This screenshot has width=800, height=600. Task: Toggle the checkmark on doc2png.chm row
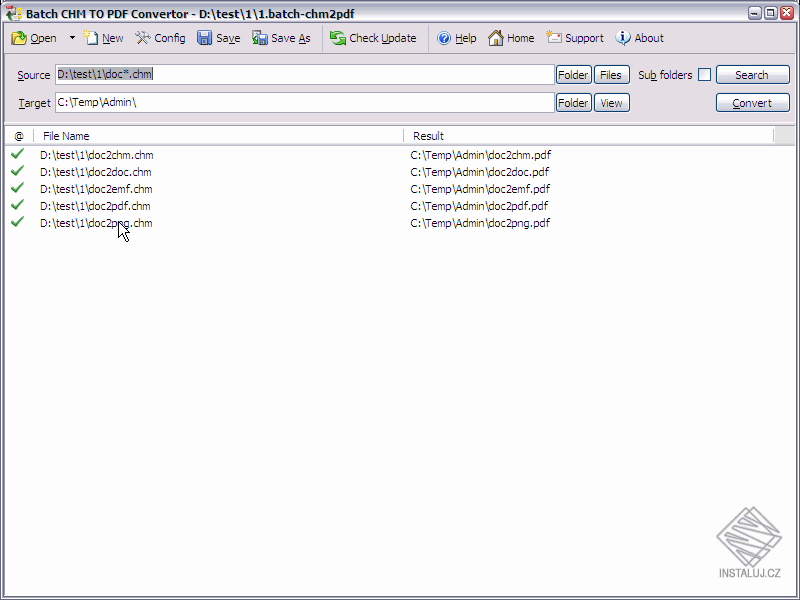click(x=16, y=223)
